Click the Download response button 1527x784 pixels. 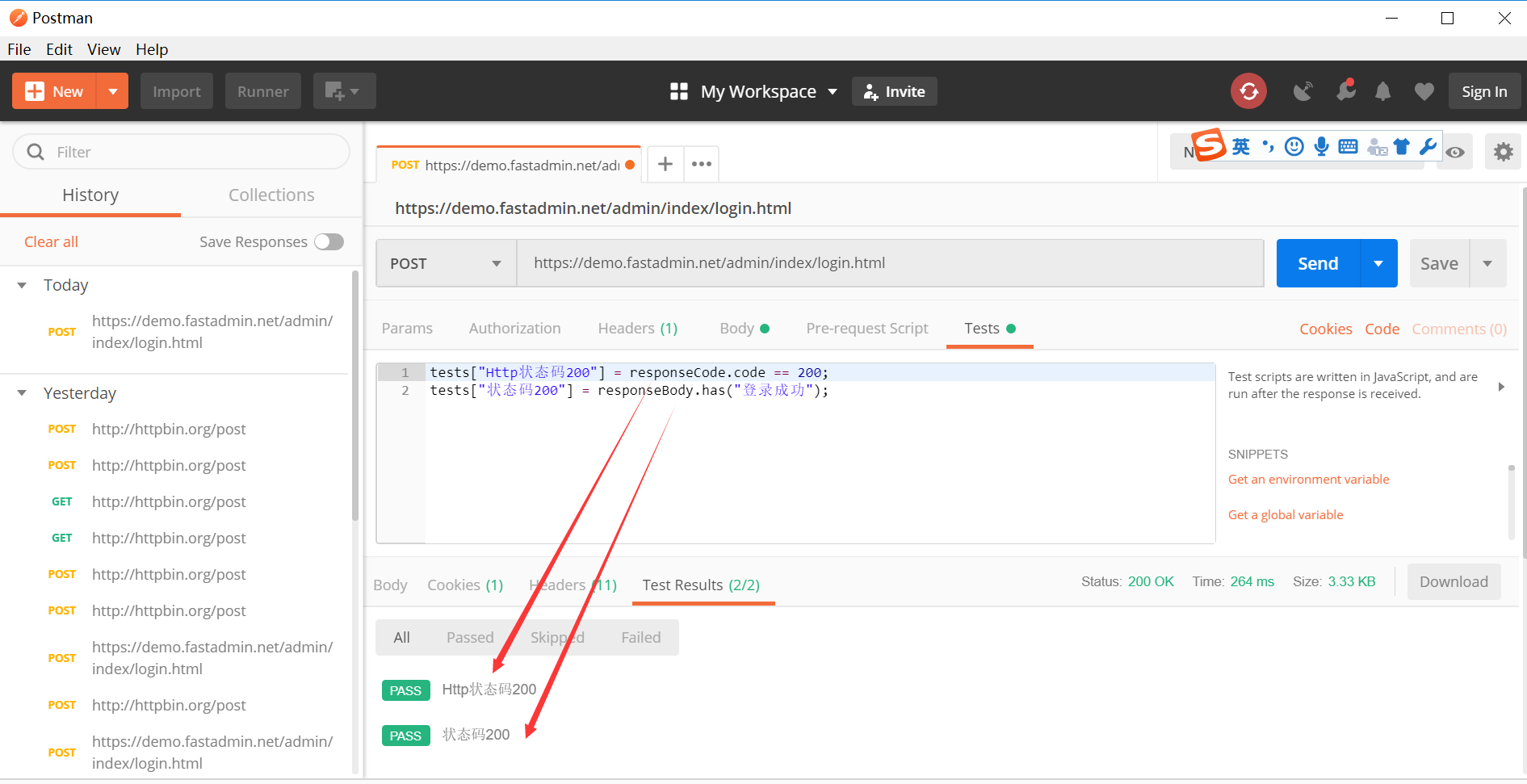coord(1454,582)
